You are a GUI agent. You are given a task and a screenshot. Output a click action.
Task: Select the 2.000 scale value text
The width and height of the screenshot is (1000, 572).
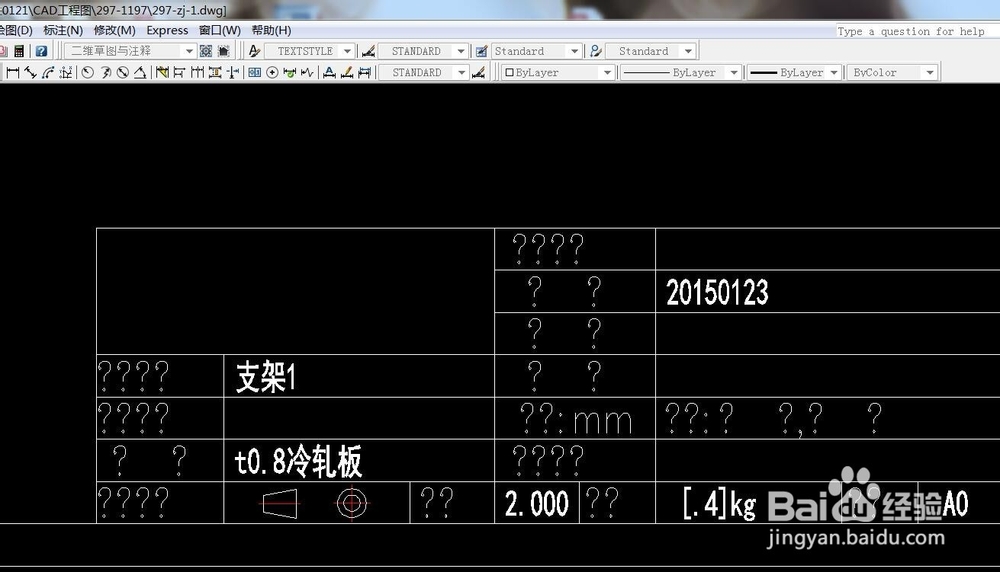click(x=536, y=504)
